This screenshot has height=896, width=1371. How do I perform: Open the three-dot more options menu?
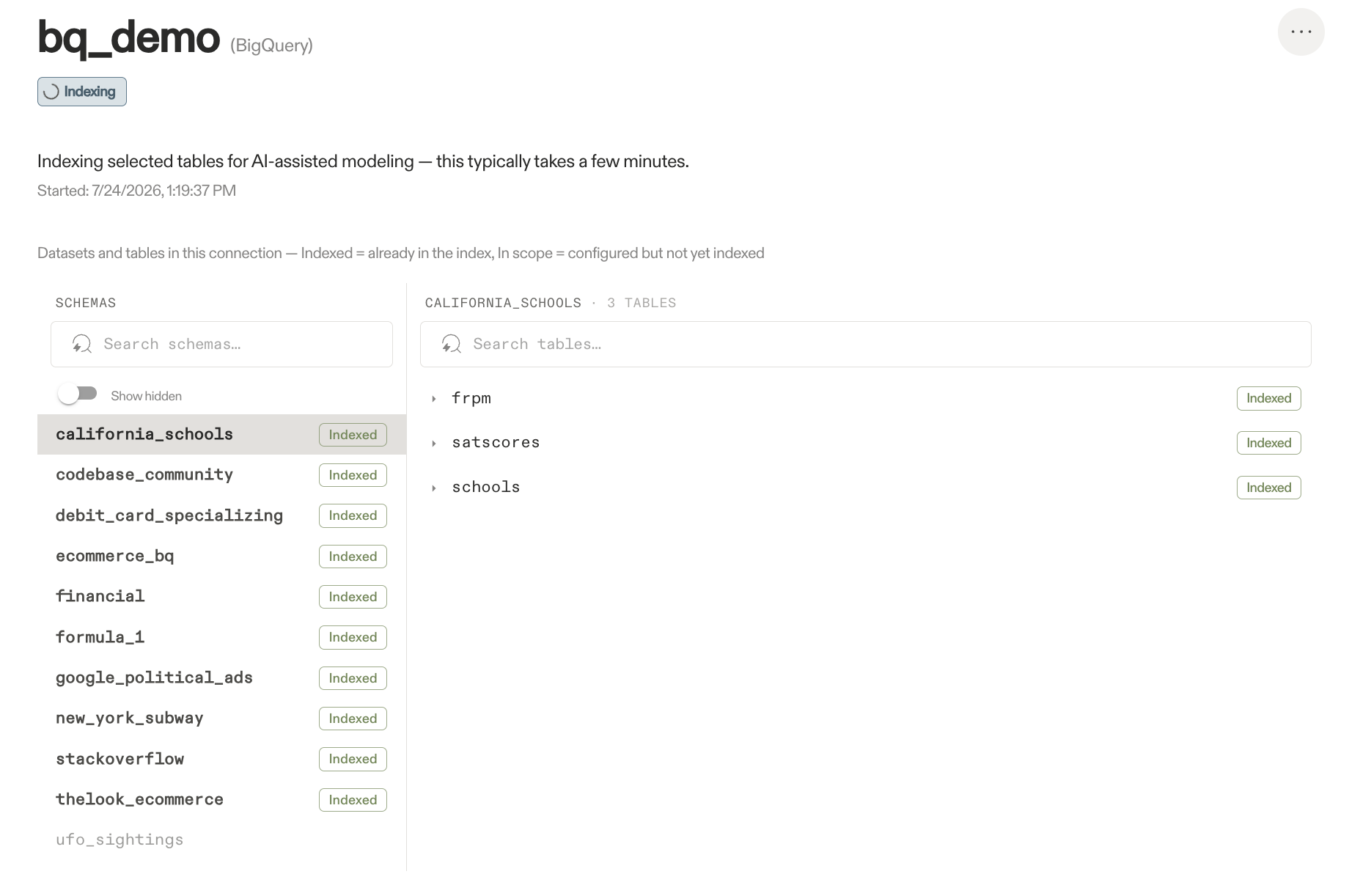(1301, 32)
